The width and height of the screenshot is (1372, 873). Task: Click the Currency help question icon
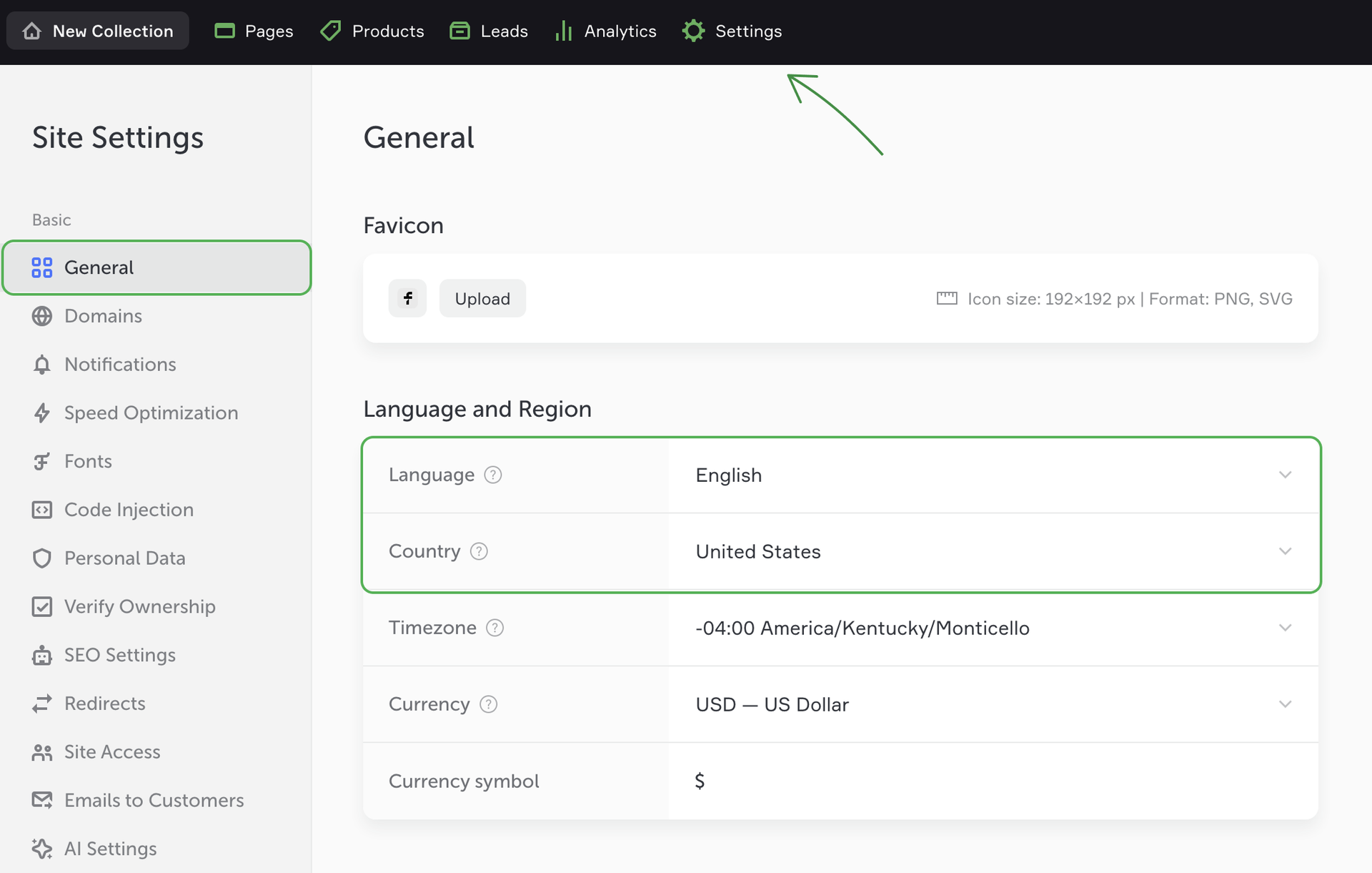[488, 704]
